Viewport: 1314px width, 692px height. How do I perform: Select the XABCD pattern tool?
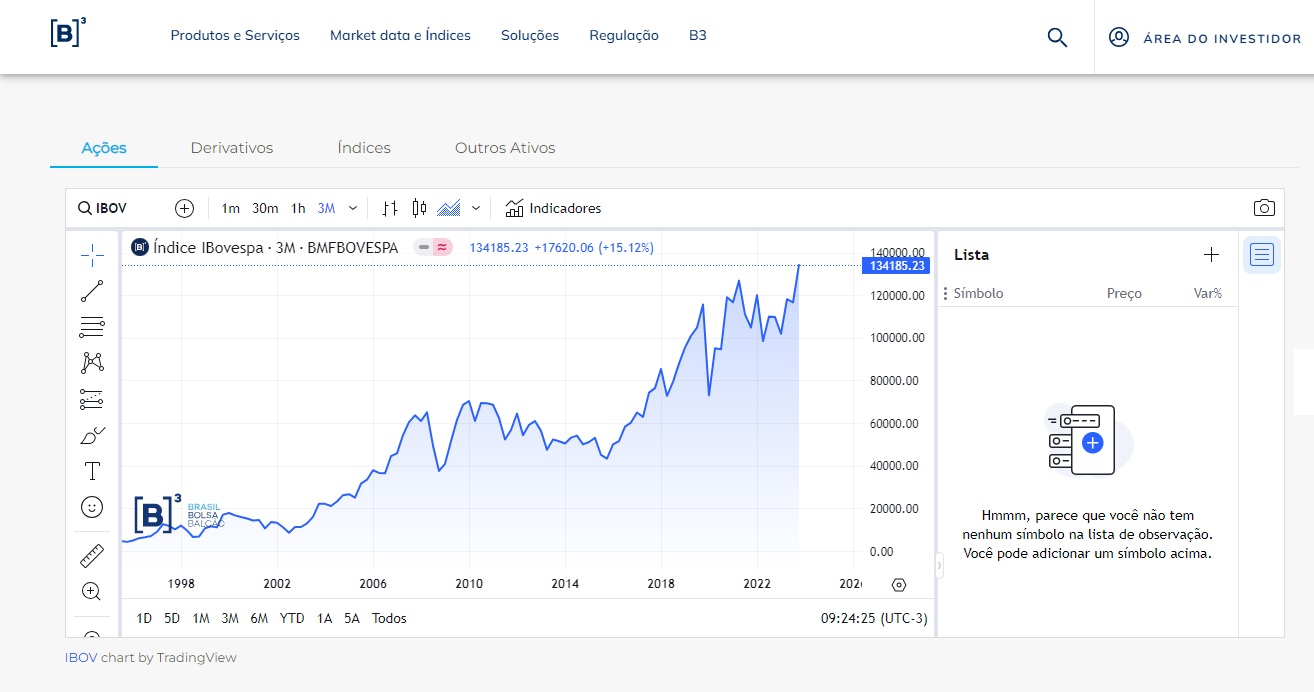click(x=92, y=363)
